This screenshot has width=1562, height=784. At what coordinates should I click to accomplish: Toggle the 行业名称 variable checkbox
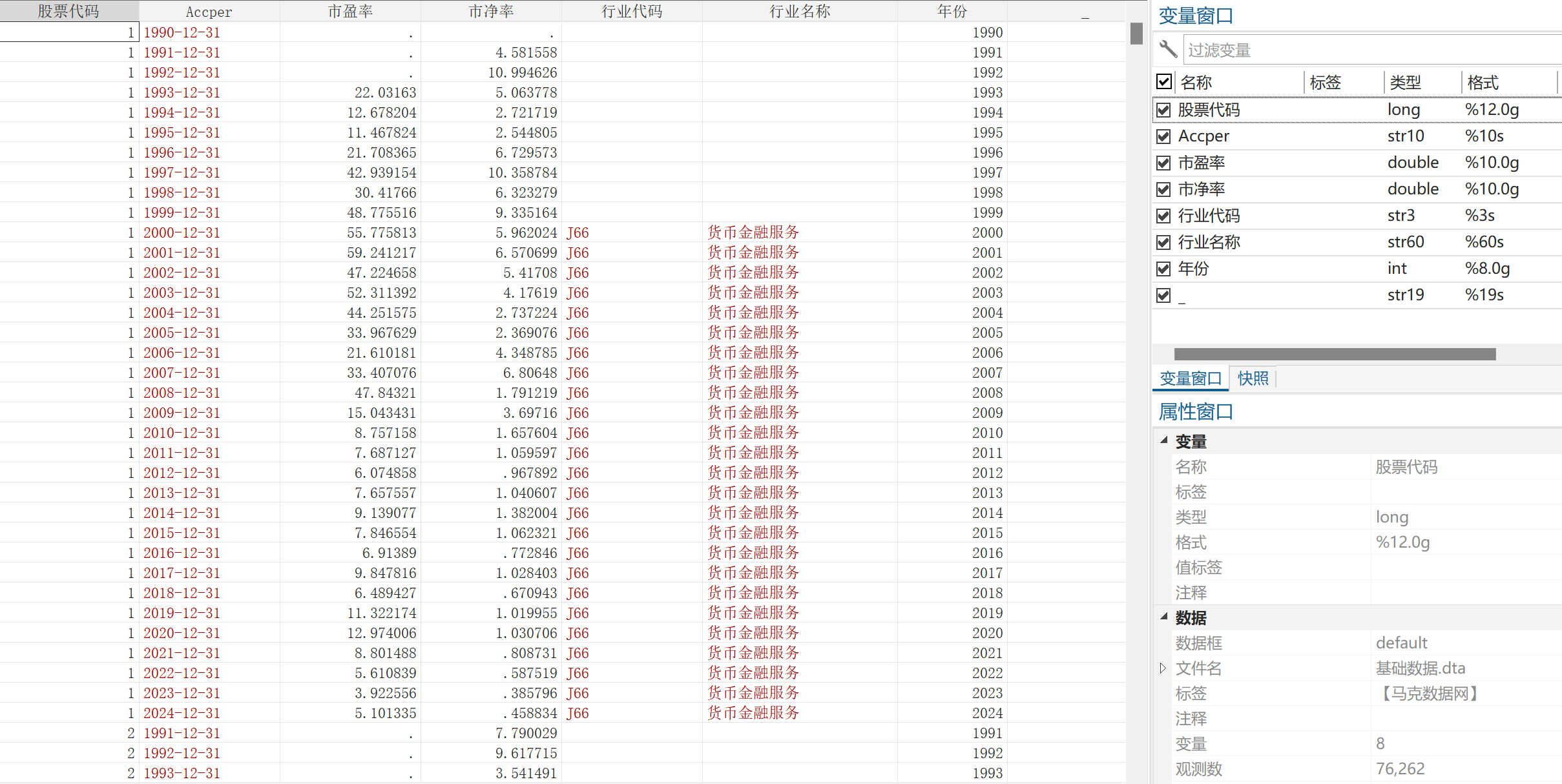1163,242
